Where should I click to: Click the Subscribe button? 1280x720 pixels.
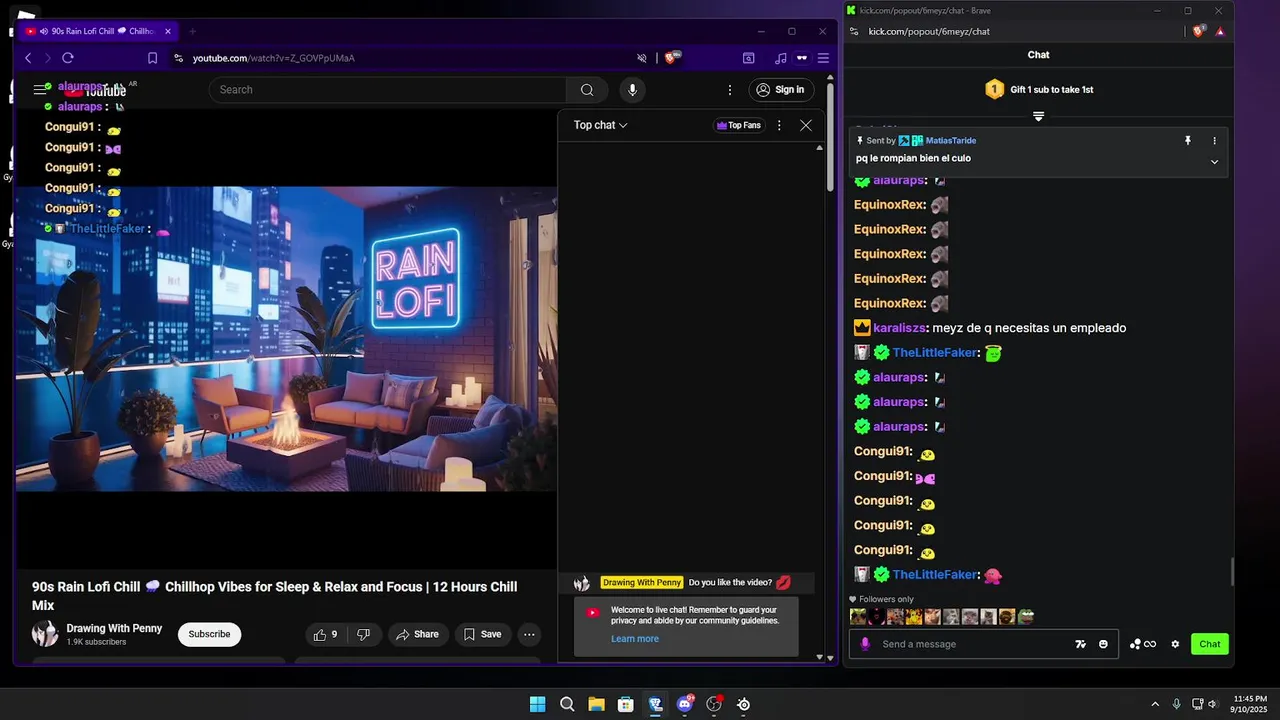pos(209,634)
